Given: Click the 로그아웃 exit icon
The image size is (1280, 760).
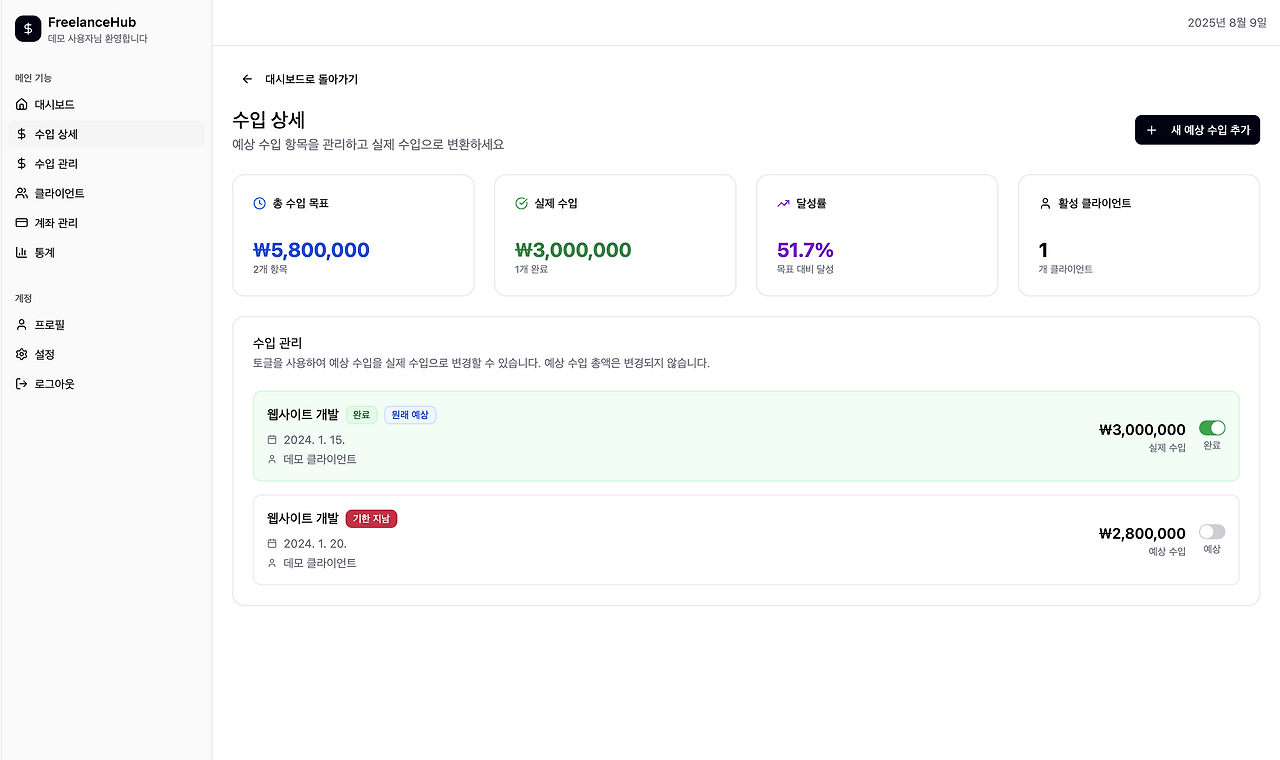Looking at the screenshot, I should [22, 384].
